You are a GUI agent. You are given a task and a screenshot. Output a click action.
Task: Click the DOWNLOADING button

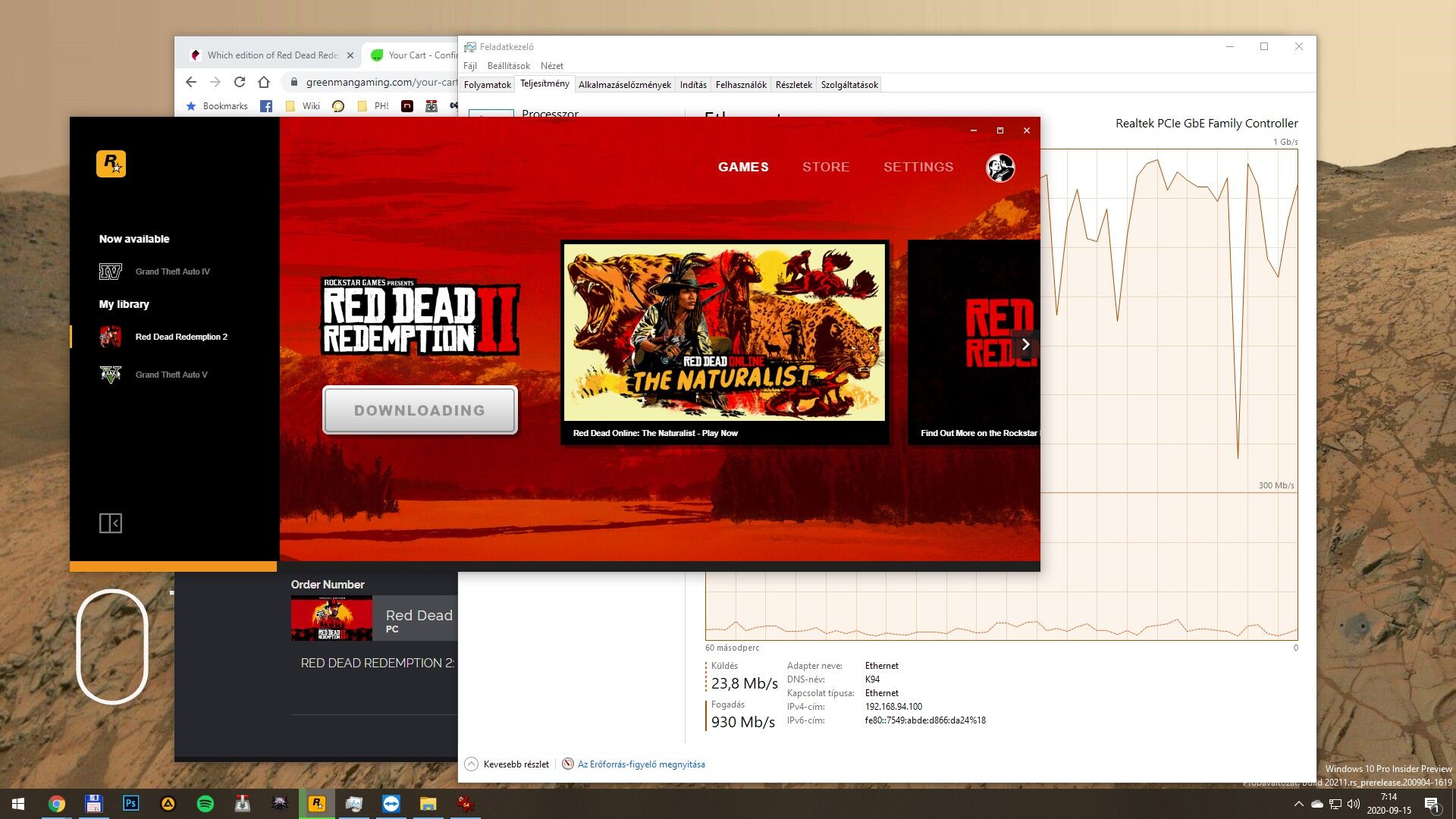click(419, 410)
